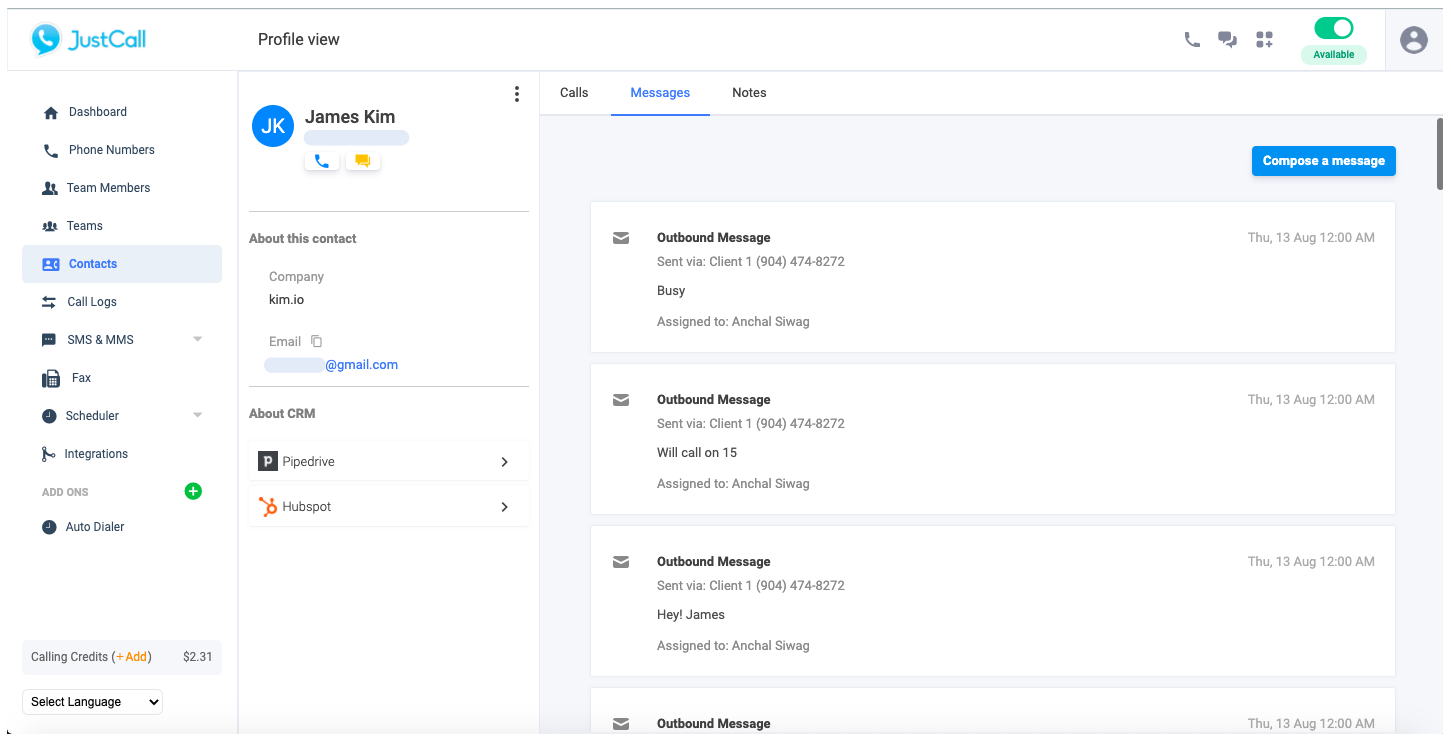Click the Hubspot logo icon
This screenshot has height=742, width=1451.
coord(267,507)
